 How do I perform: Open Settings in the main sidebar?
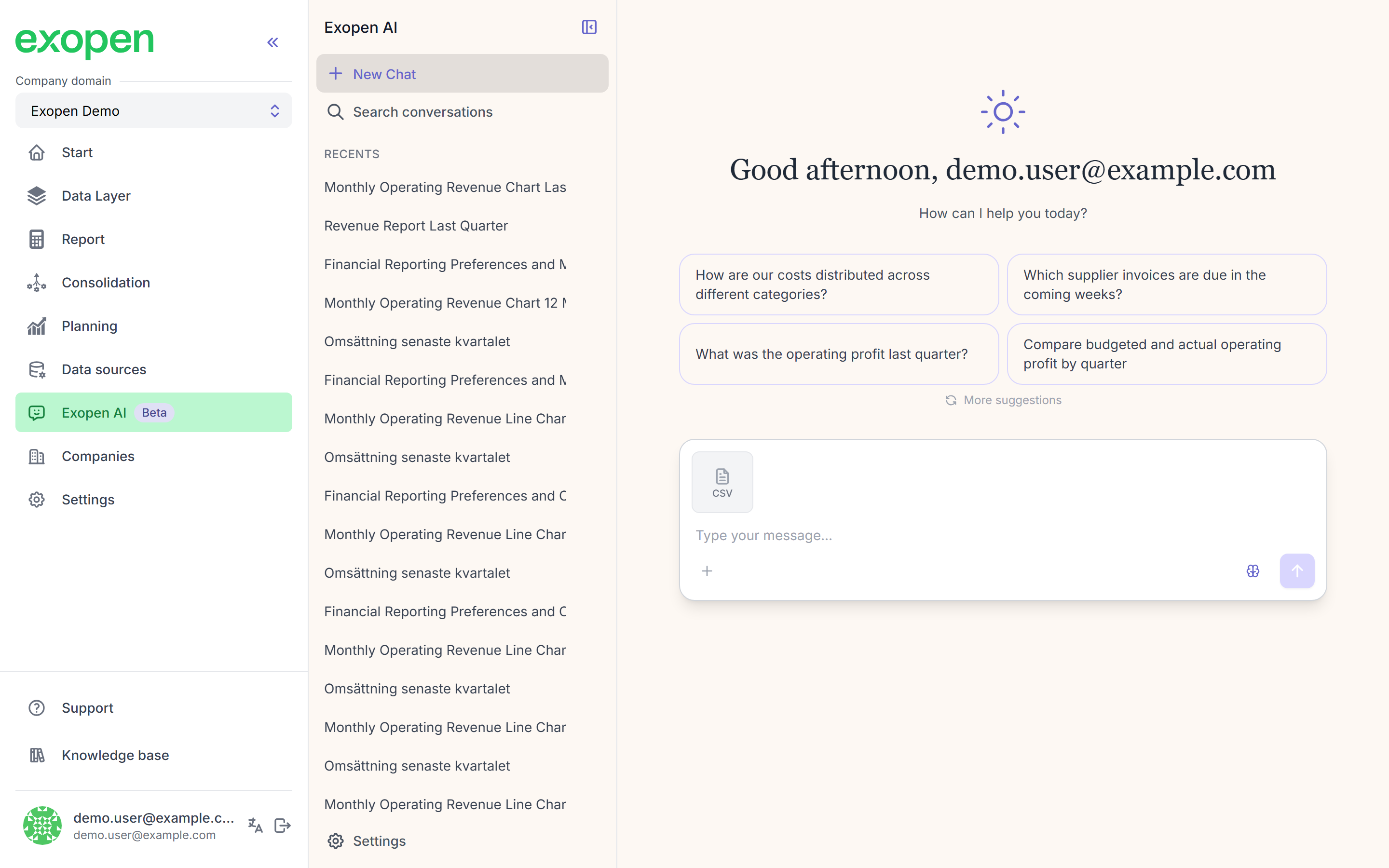(x=154, y=500)
